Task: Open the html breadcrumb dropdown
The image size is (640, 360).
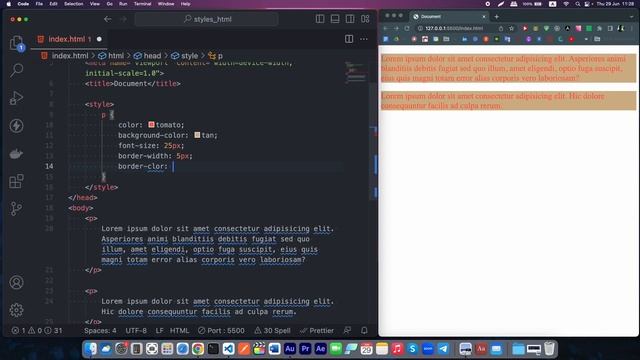Action: [x=111, y=56]
